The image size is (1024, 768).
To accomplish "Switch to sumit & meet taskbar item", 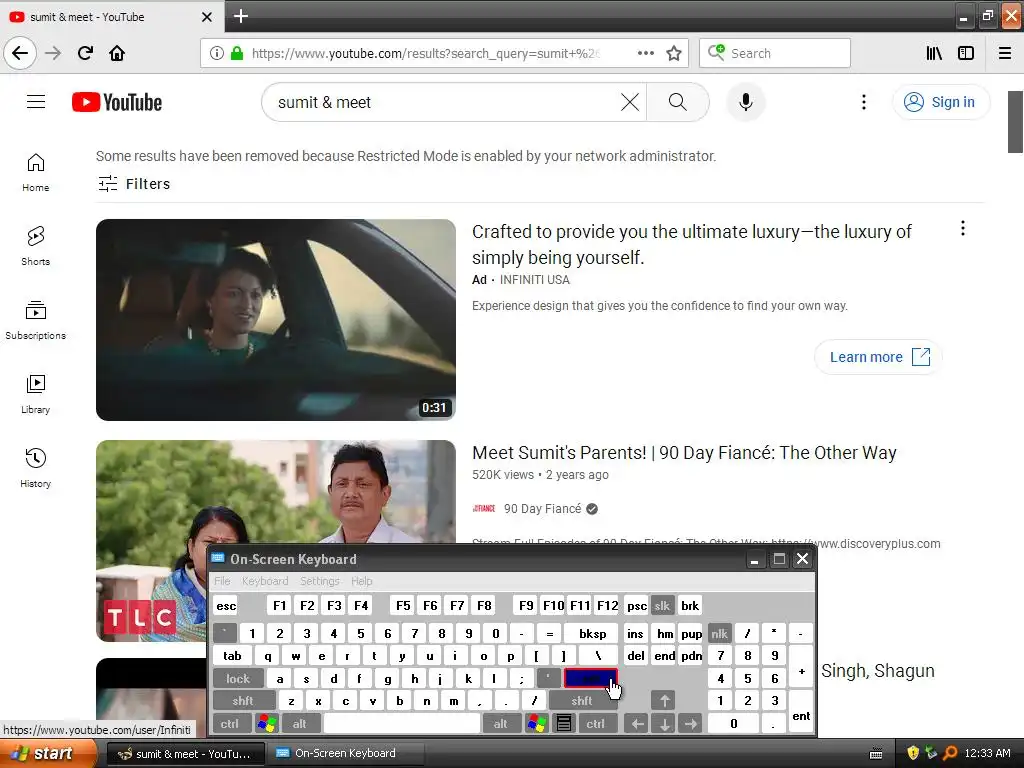I will tap(185, 754).
